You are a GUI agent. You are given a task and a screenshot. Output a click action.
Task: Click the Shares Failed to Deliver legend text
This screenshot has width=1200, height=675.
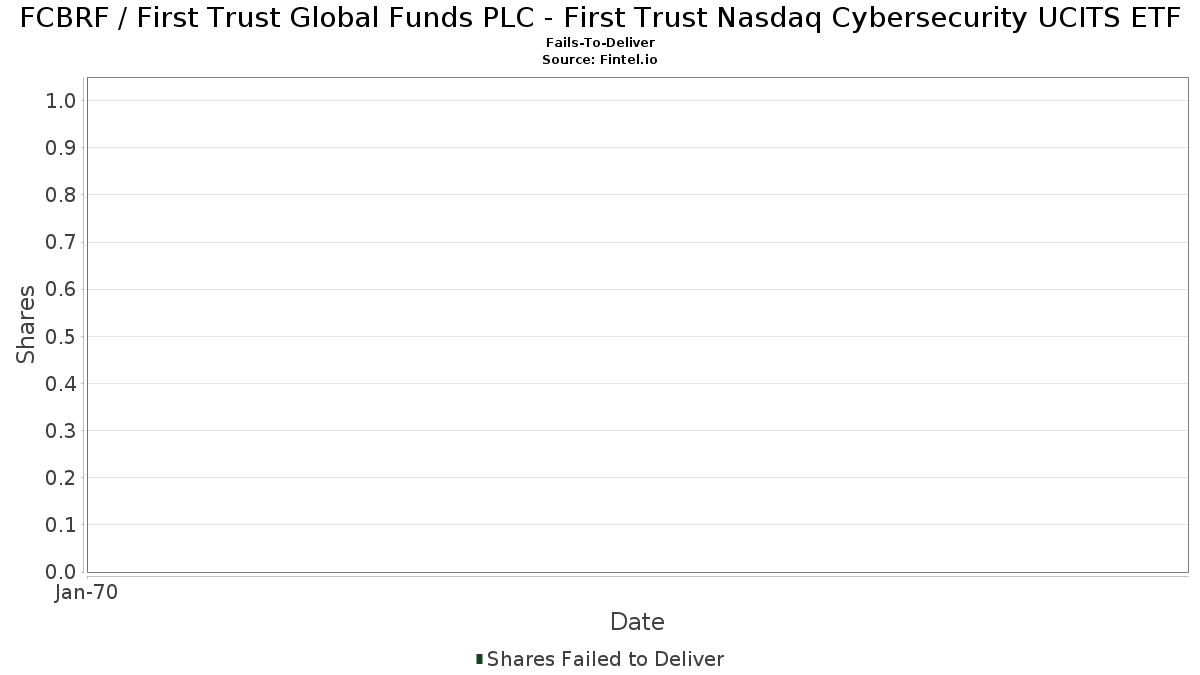(x=605, y=659)
